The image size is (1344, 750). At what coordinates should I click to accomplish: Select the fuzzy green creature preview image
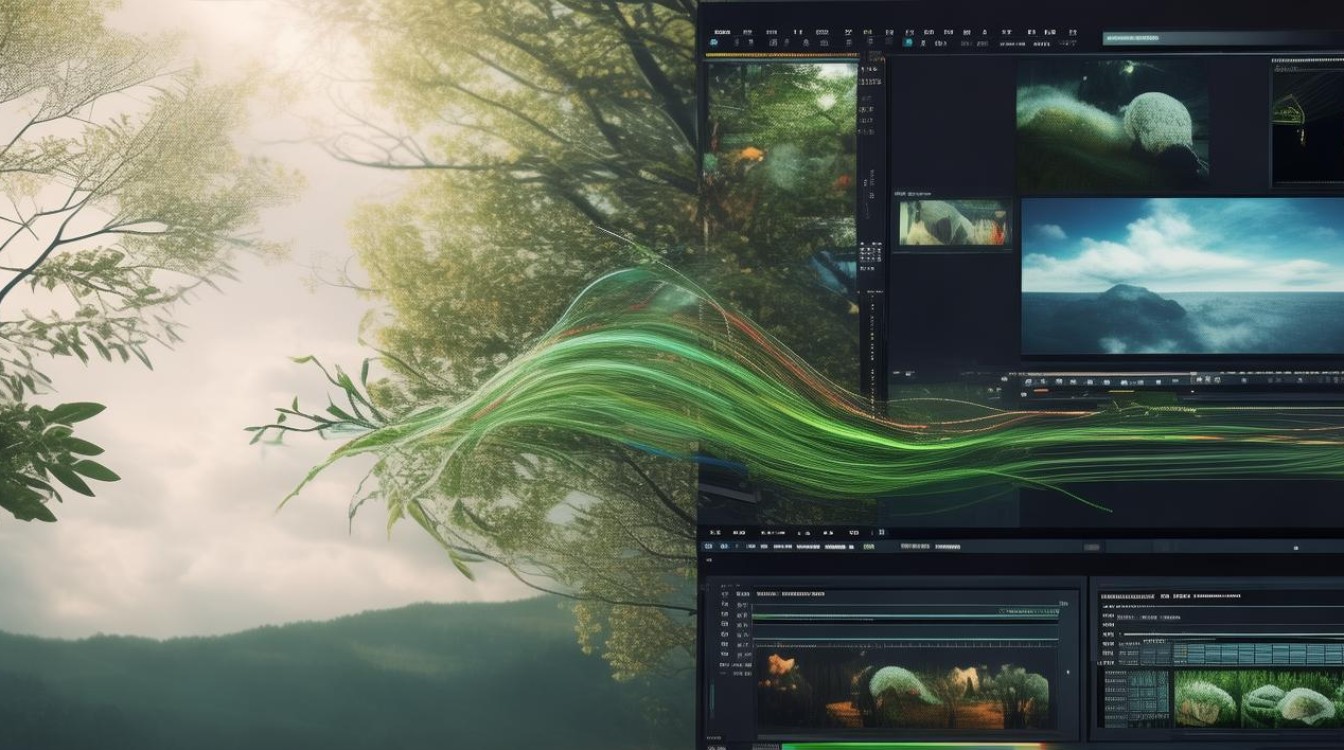[1112, 124]
